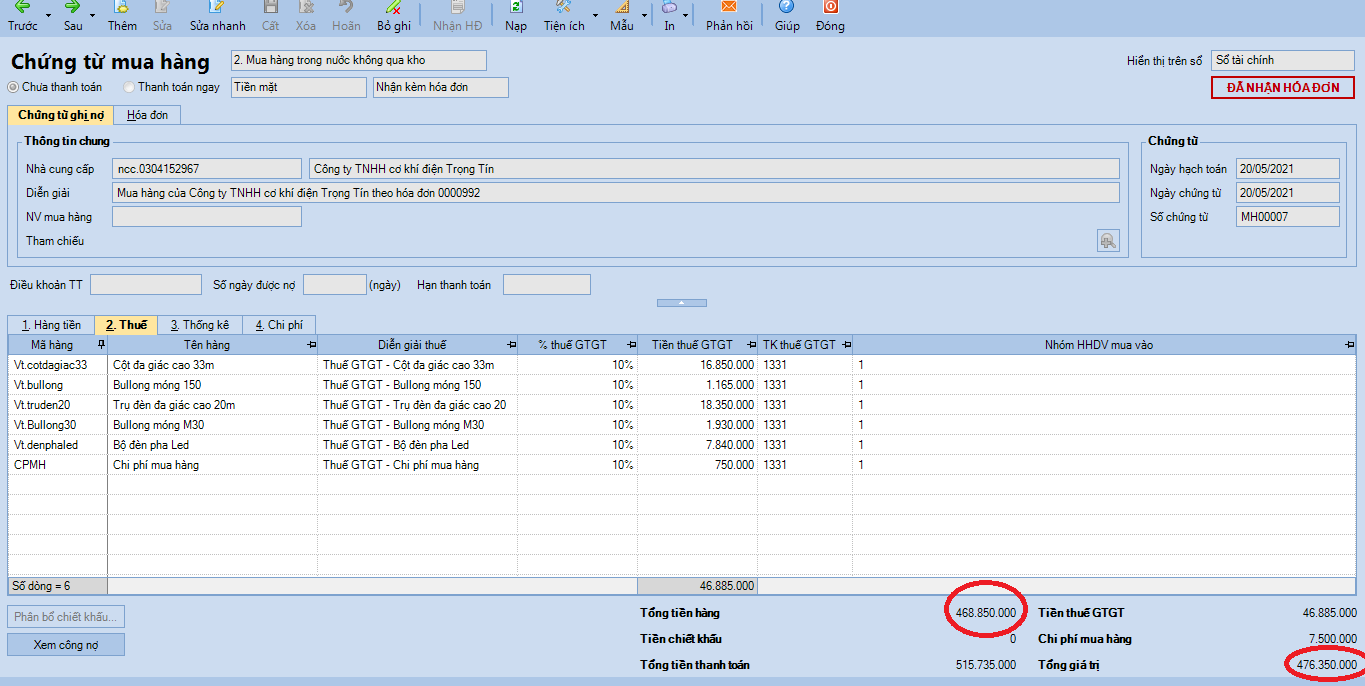
Task: Click the Nạp refresh icon
Action: pyautogui.click(x=516, y=7)
